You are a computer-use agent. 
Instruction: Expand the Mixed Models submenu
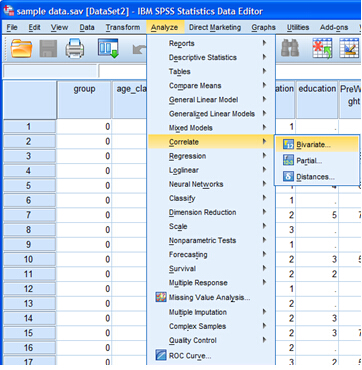[211, 128]
